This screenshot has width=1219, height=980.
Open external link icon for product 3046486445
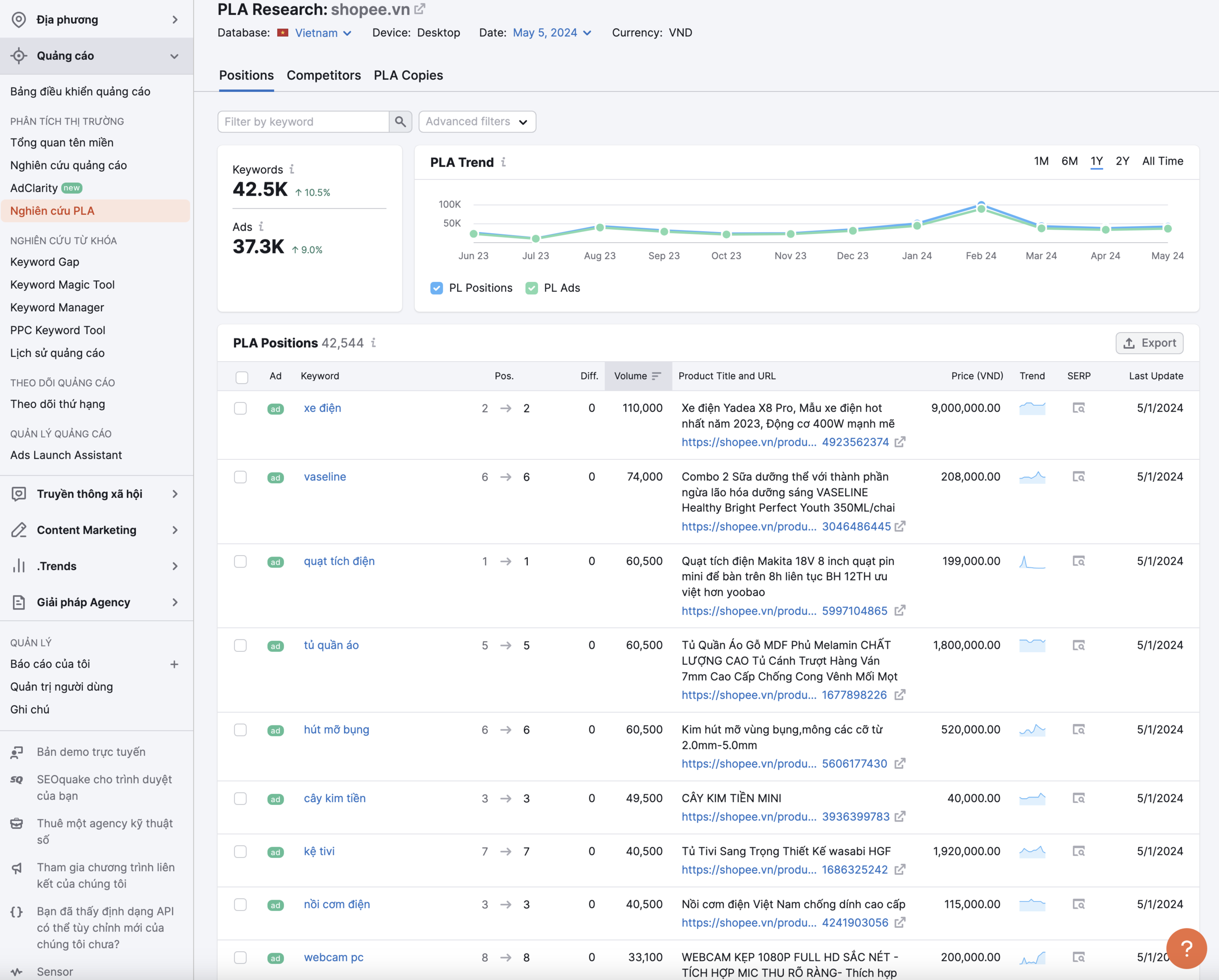(900, 526)
